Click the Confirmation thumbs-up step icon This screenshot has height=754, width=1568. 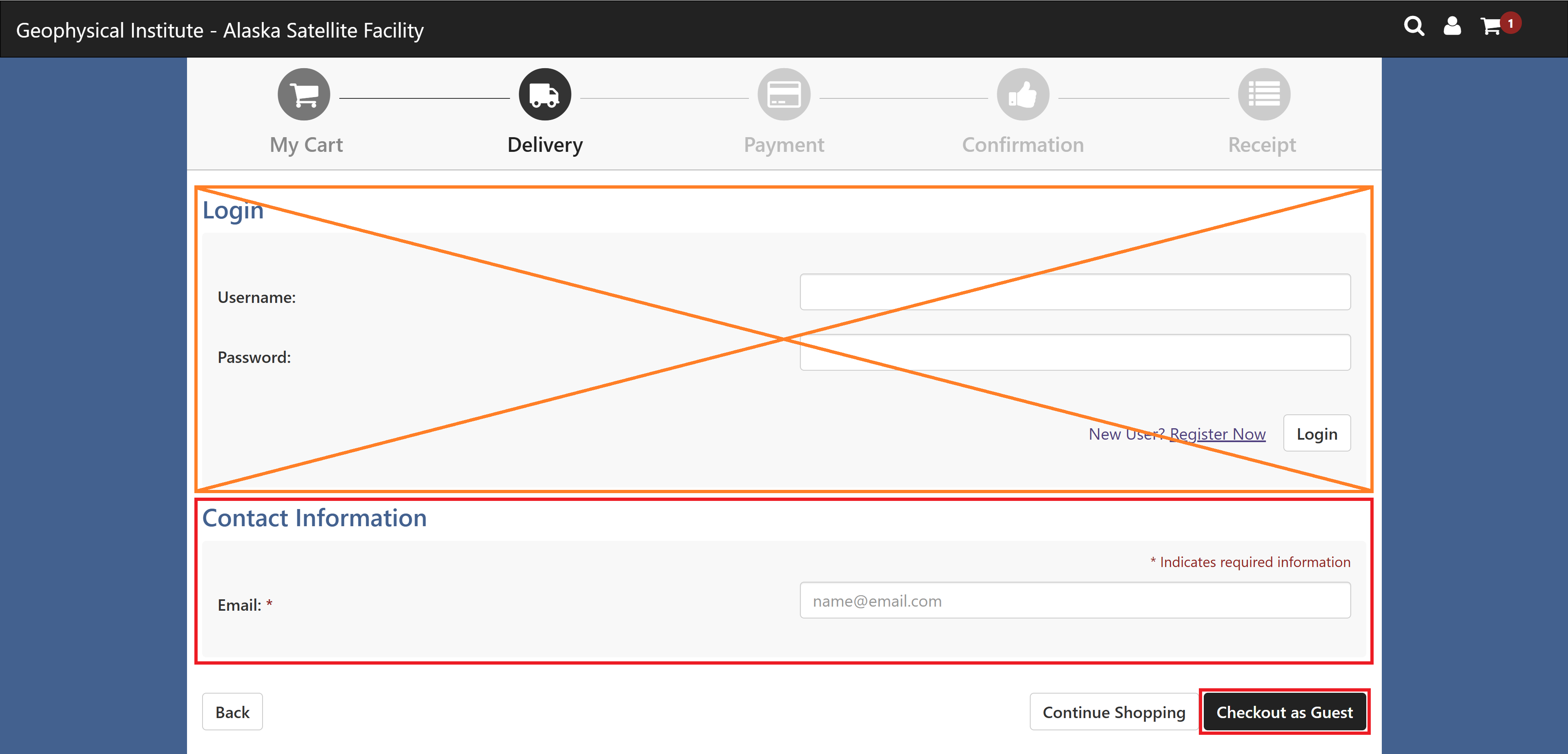coord(1022,95)
